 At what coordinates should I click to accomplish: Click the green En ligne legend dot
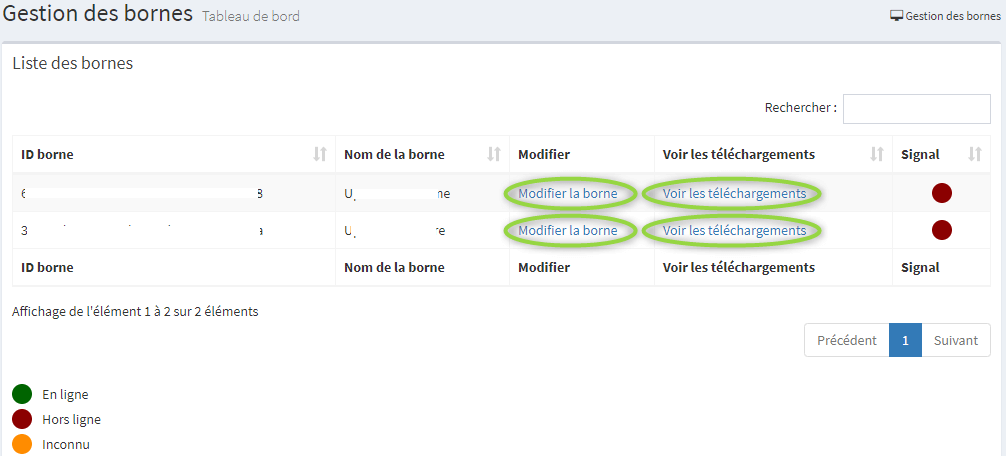pos(22,394)
